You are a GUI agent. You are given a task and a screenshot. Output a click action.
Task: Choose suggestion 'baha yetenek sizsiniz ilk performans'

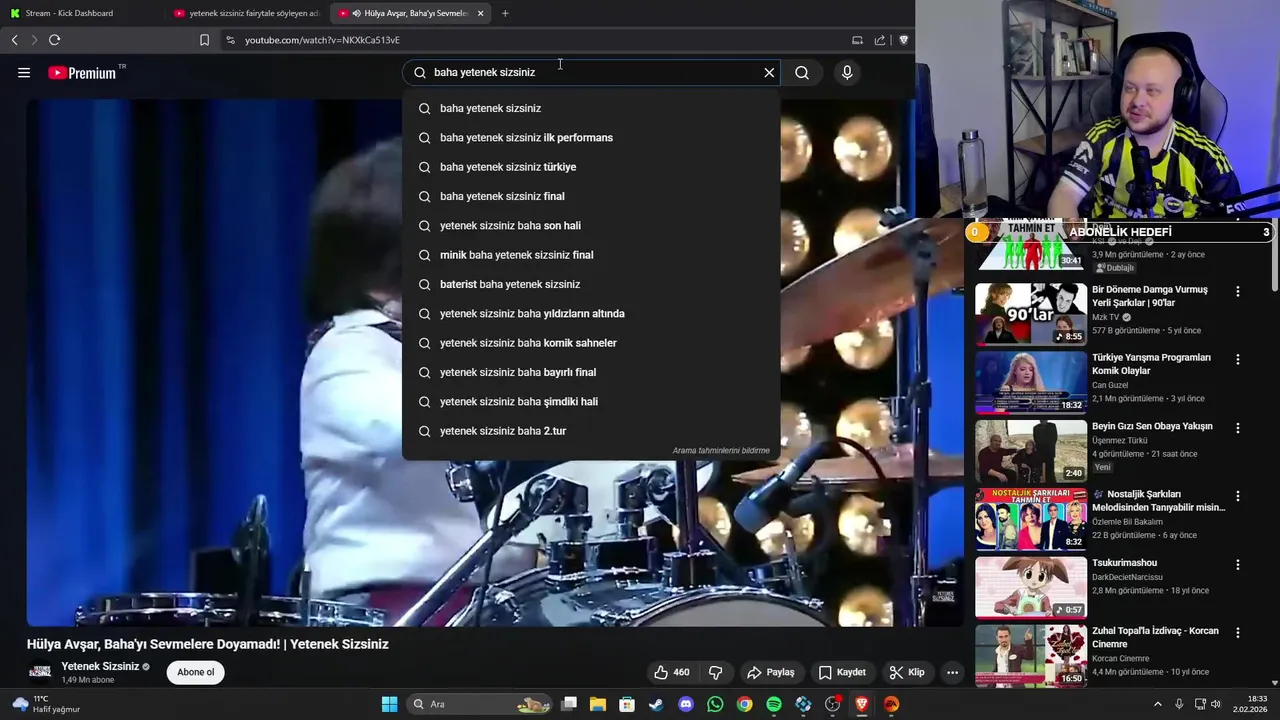coord(591,137)
